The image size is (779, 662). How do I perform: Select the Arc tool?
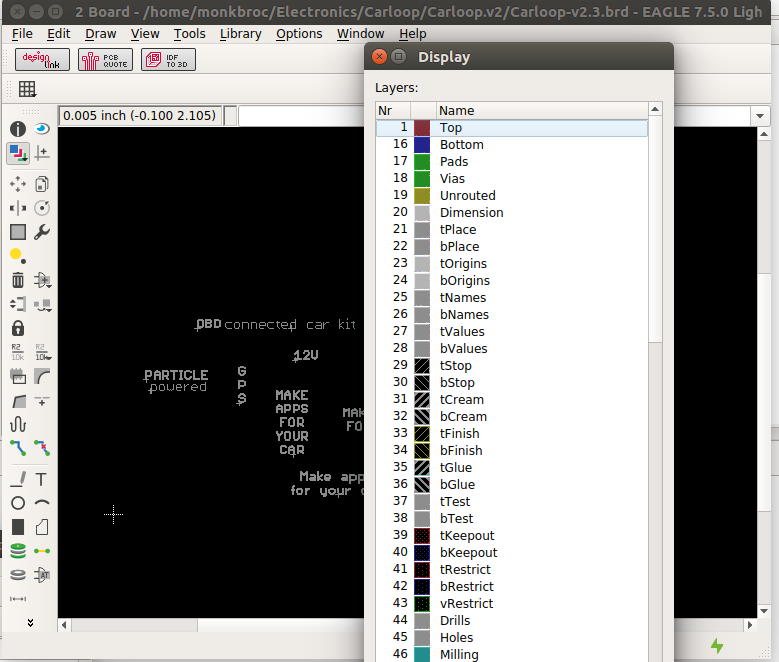point(42,503)
